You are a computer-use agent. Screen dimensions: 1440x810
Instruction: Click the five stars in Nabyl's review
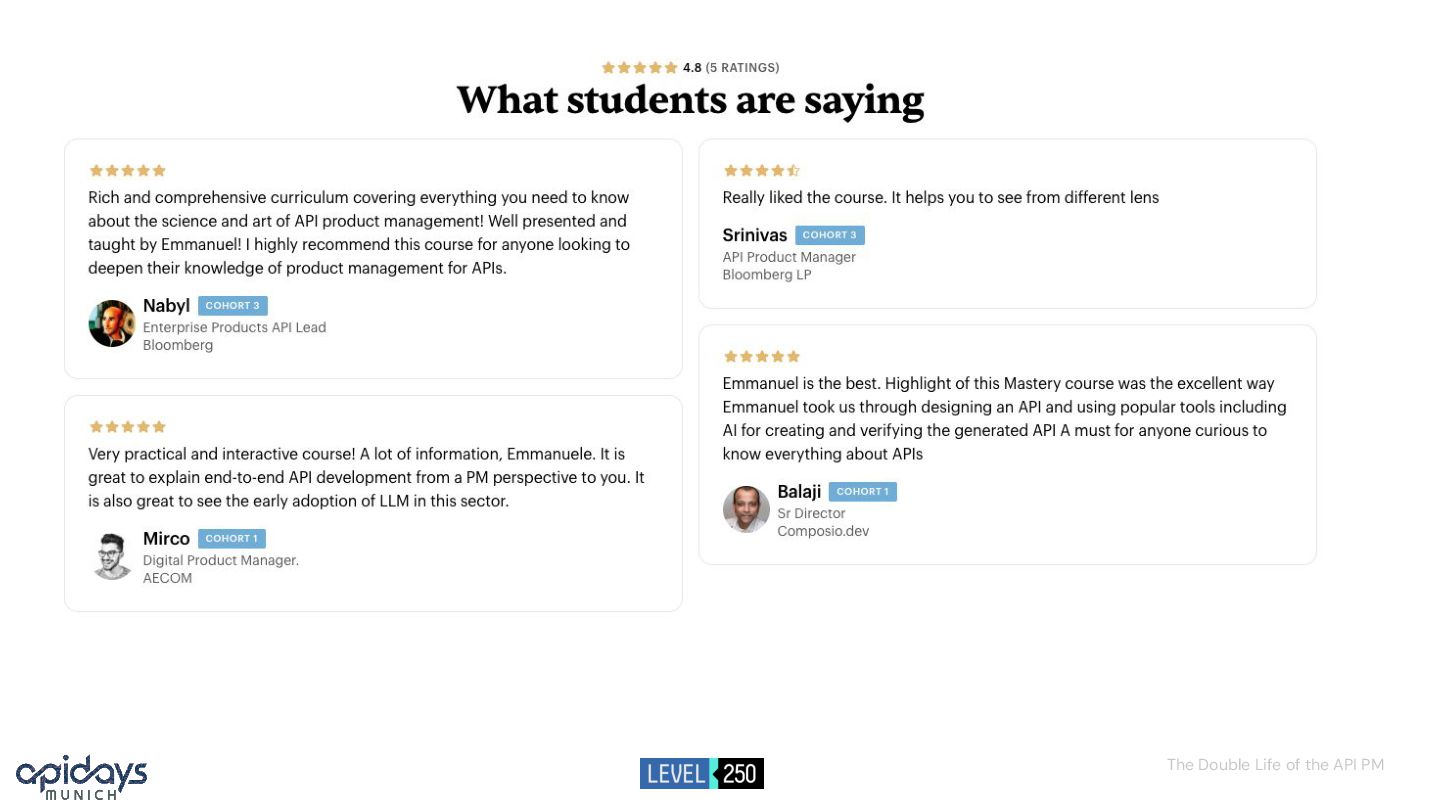point(127,171)
